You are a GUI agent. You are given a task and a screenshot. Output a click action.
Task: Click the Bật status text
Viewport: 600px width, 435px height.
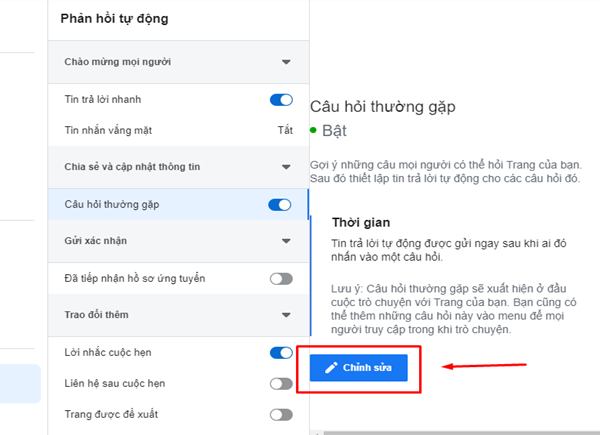pyautogui.click(x=334, y=131)
